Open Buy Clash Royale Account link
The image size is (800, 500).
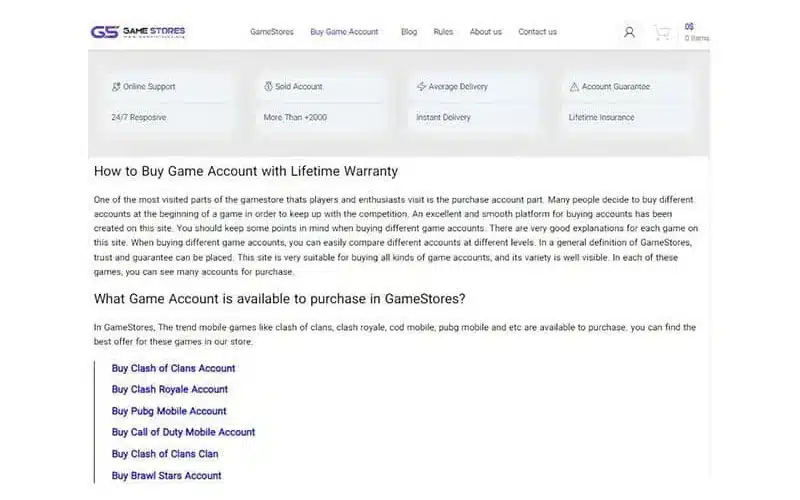coord(169,390)
